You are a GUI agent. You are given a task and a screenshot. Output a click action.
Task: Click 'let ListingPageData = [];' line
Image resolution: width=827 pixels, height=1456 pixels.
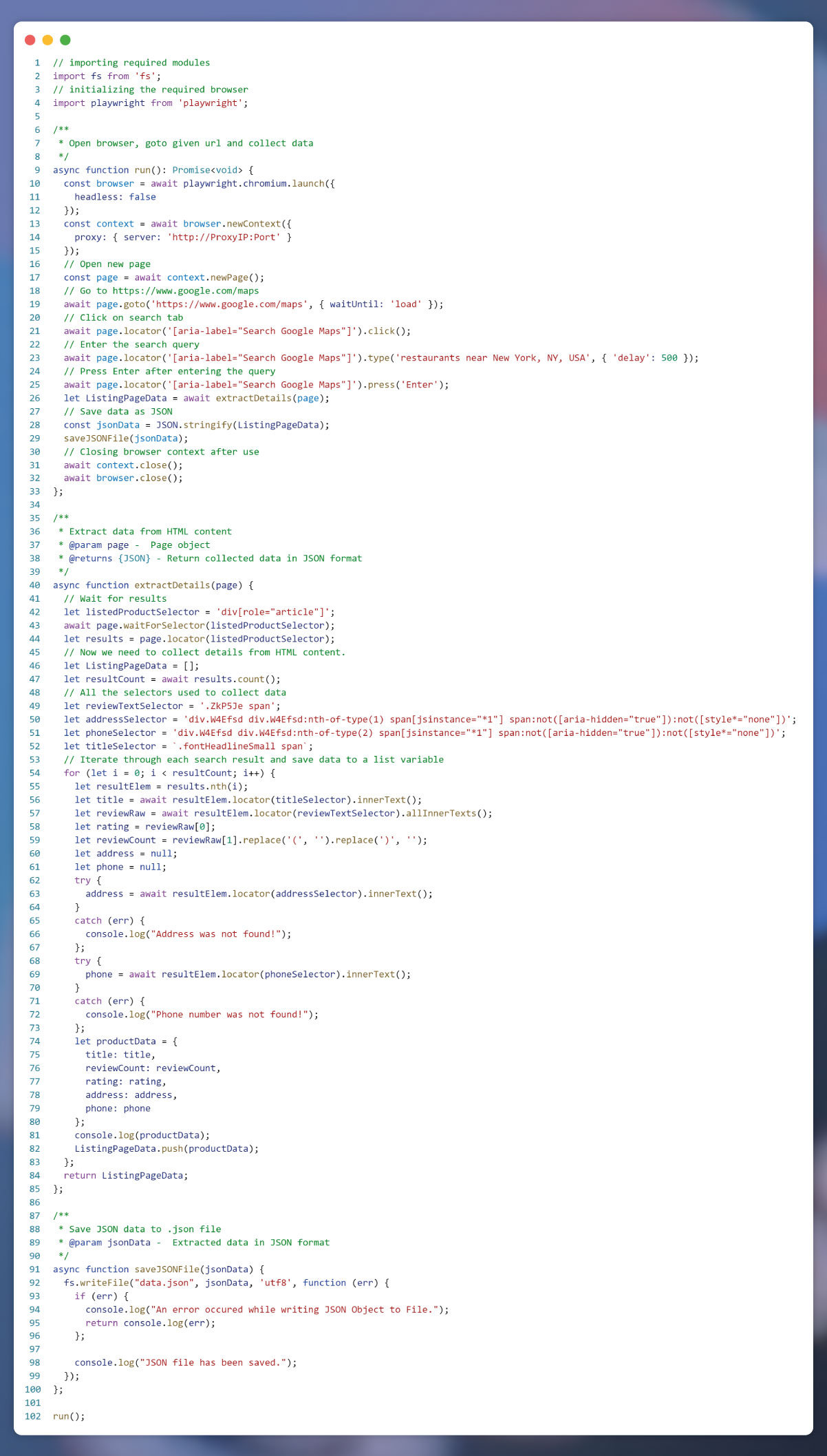click(x=131, y=666)
